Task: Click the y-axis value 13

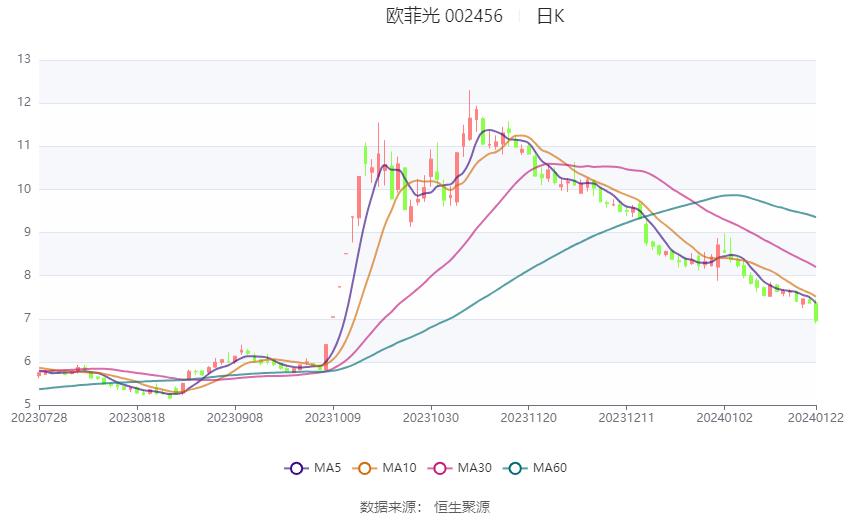Action: [x=24, y=59]
